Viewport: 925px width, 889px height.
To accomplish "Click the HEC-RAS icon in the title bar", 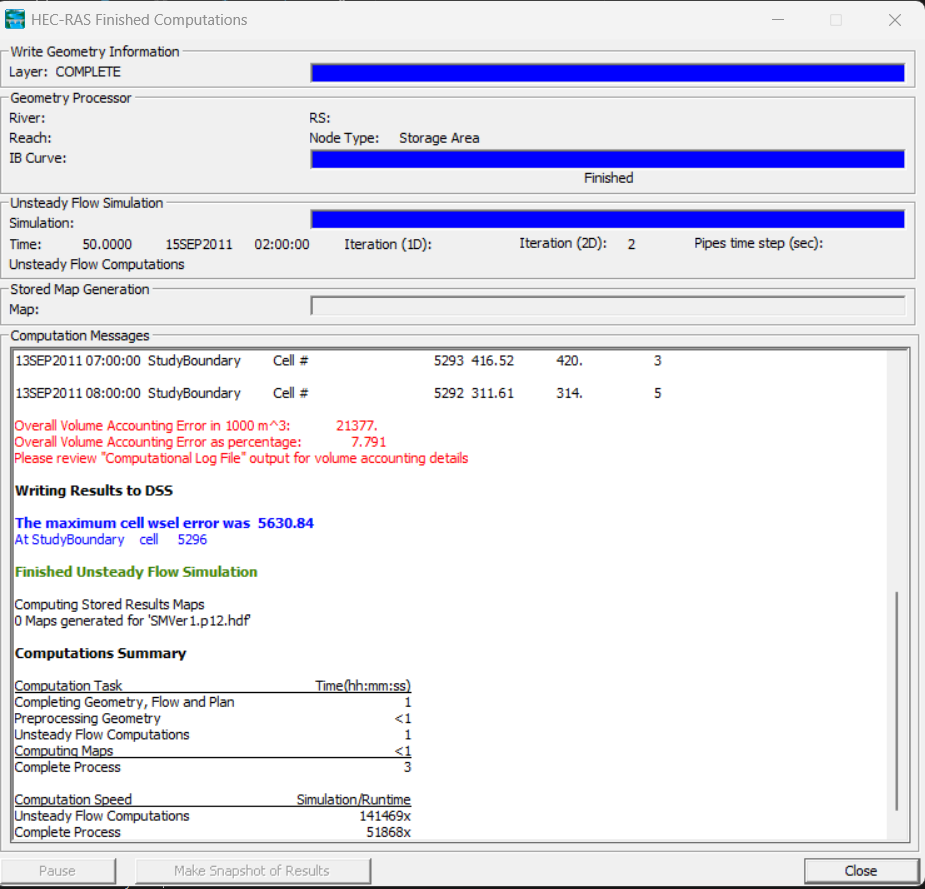I will click(x=16, y=20).
